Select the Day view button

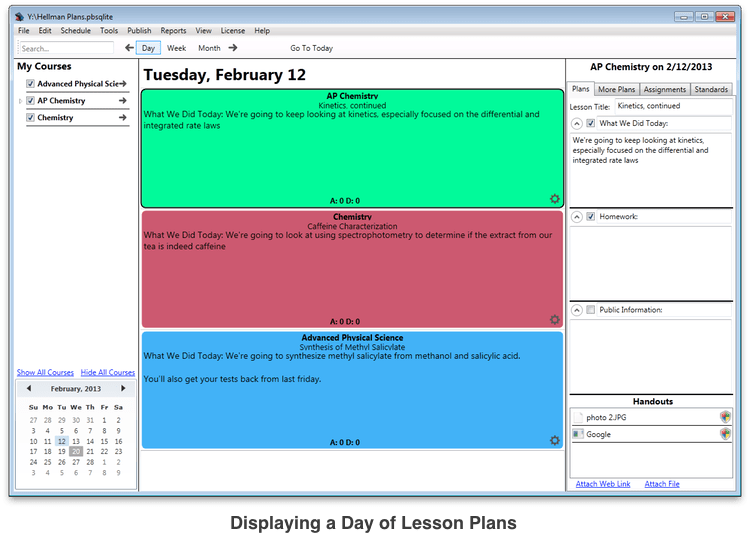148,48
